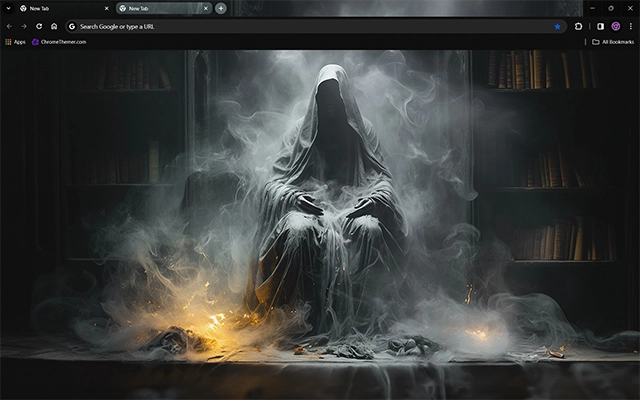Image resolution: width=640 pixels, height=400 pixels.
Task: Open the Home page
Action: (x=54, y=27)
